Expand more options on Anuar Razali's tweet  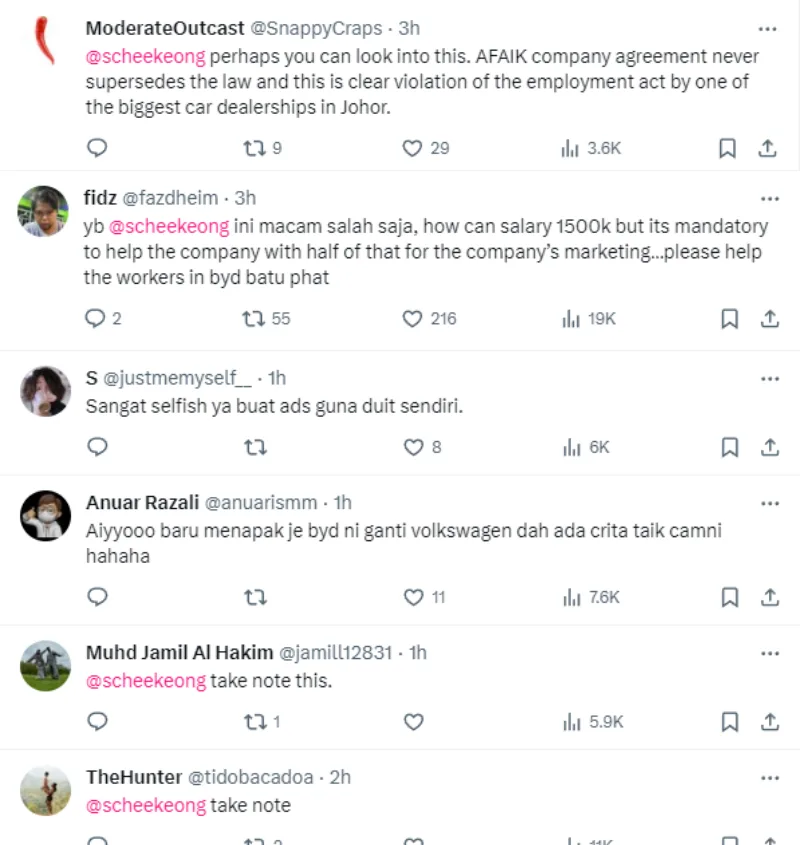pyautogui.click(x=768, y=502)
